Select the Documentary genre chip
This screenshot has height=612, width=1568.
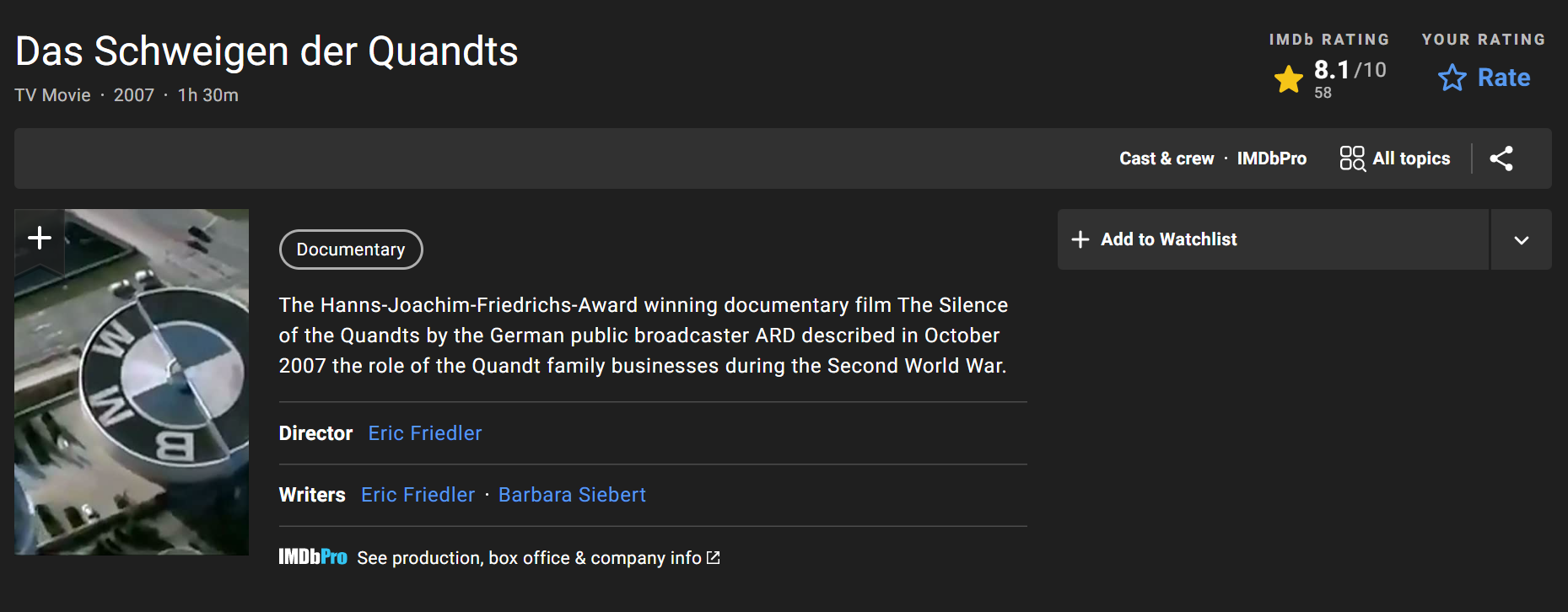click(351, 250)
